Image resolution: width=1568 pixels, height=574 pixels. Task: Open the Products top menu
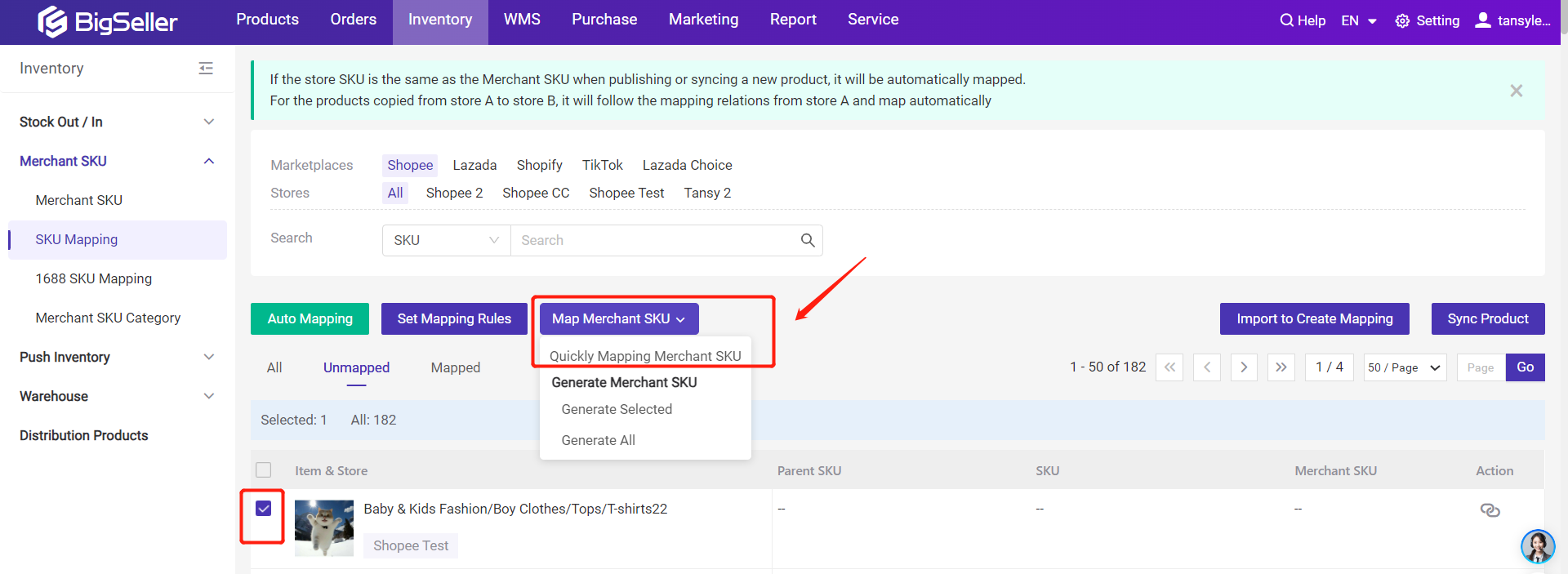pyautogui.click(x=267, y=20)
